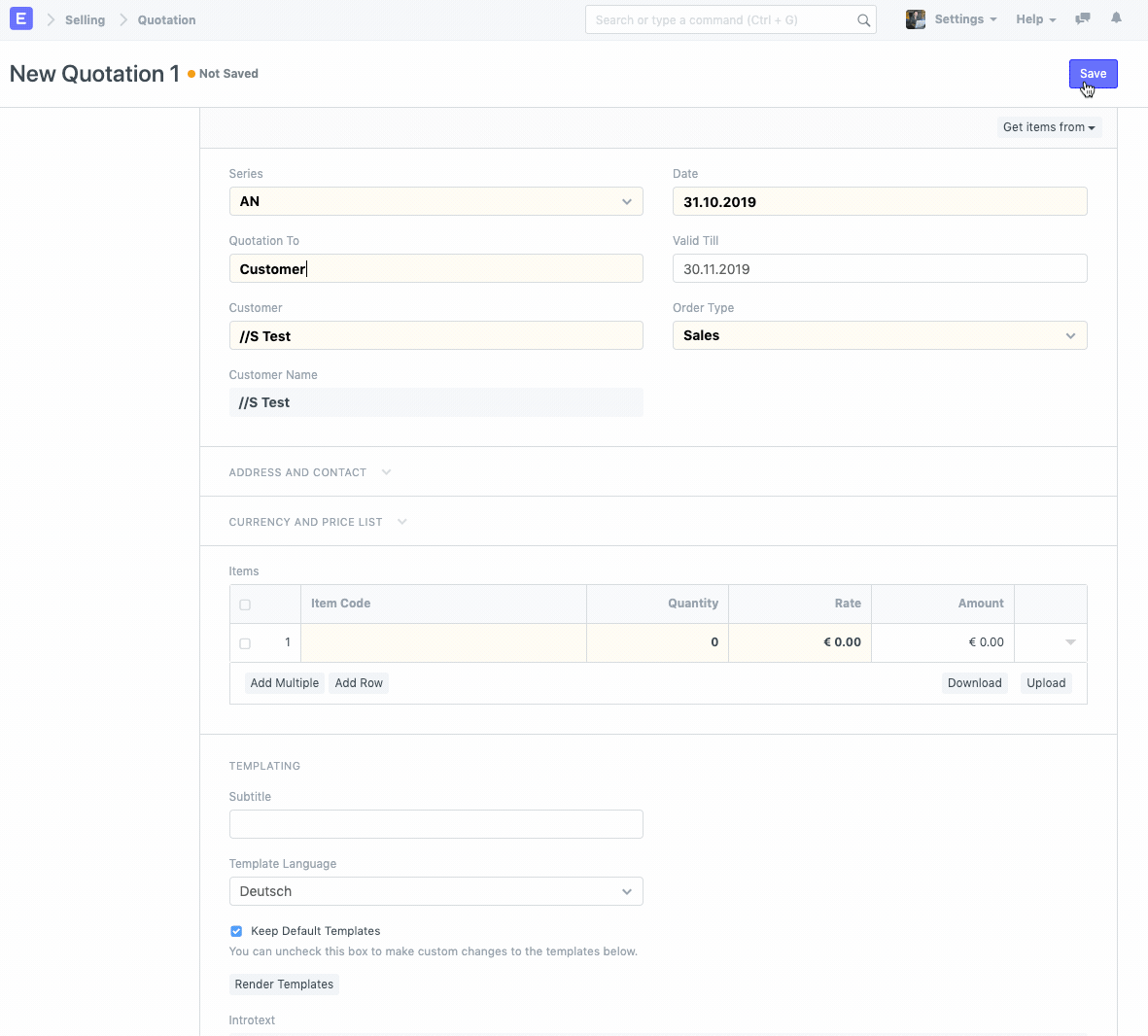The image size is (1148, 1036).
Task: Select all items using the header checkbox
Action: pos(244,604)
